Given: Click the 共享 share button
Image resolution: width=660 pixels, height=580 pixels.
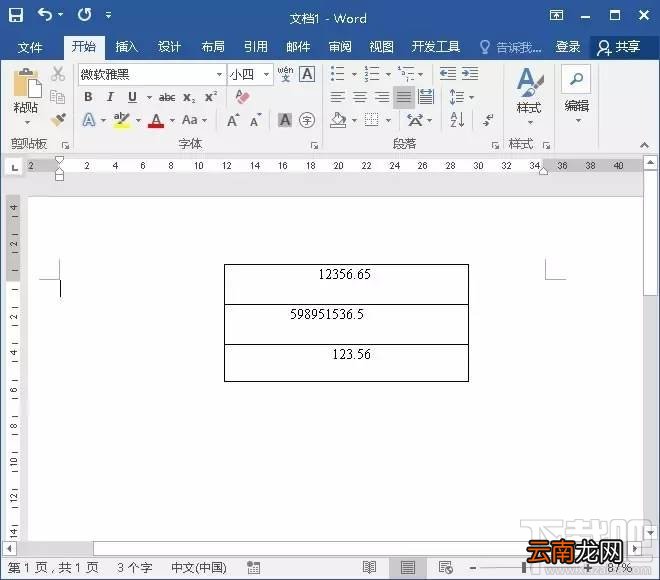Looking at the screenshot, I should pyautogui.click(x=619, y=47).
